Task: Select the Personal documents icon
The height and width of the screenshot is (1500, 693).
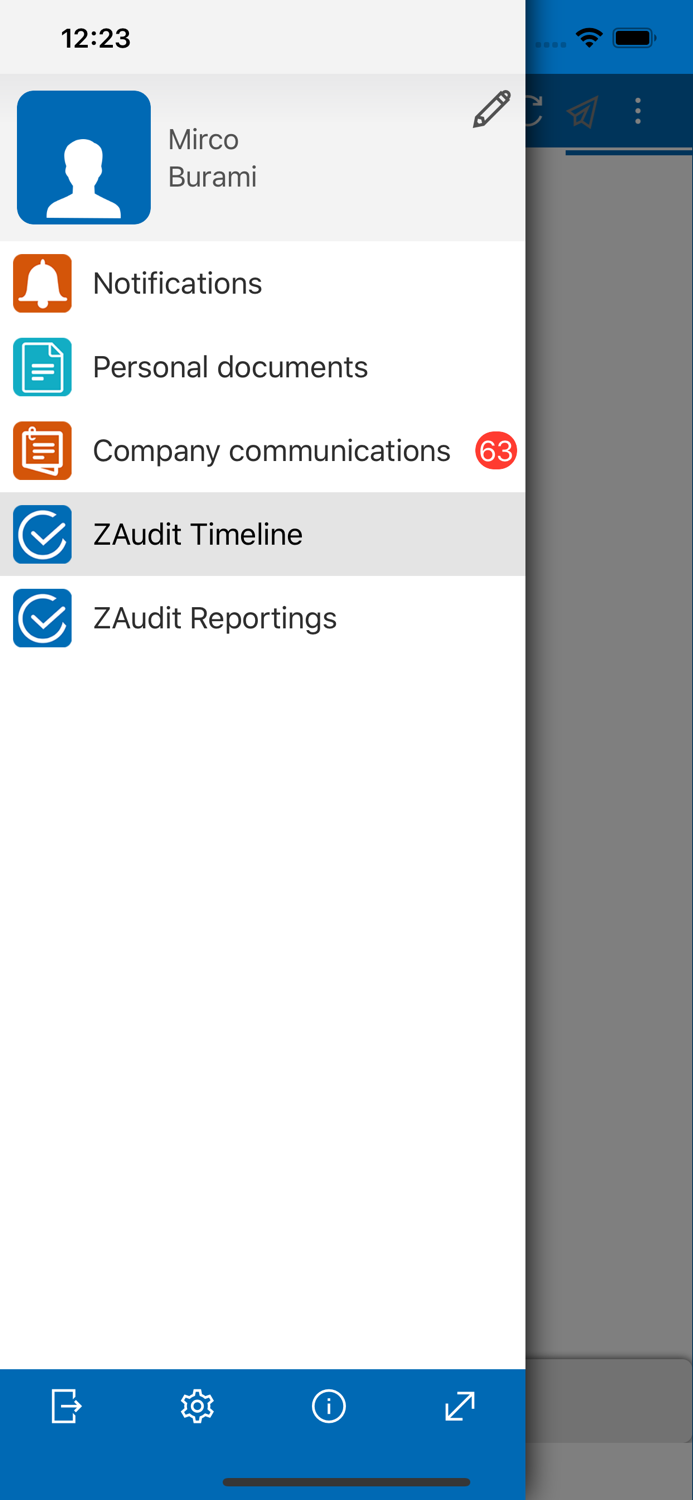Action: pyautogui.click(x=42, y=367)
